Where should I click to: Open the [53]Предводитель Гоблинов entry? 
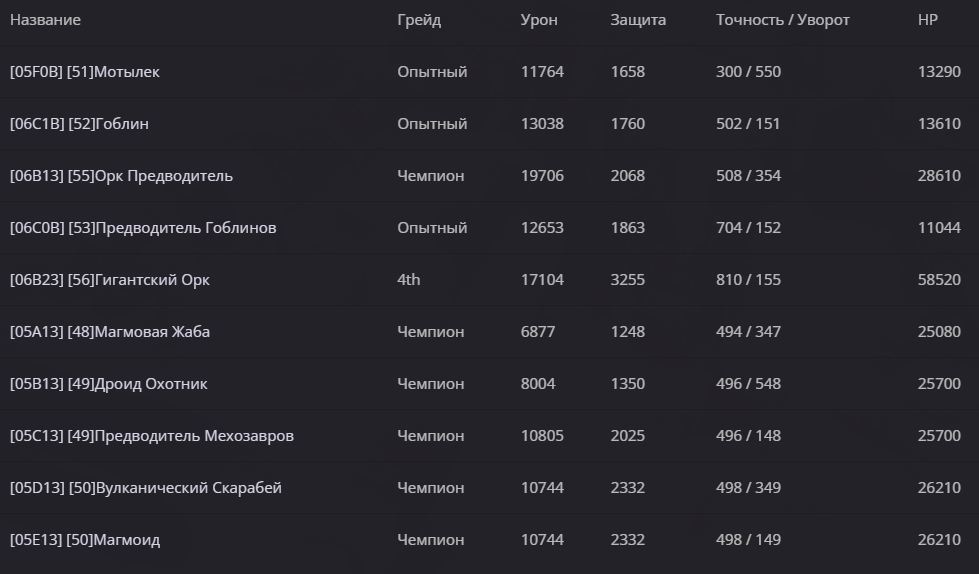490,228
